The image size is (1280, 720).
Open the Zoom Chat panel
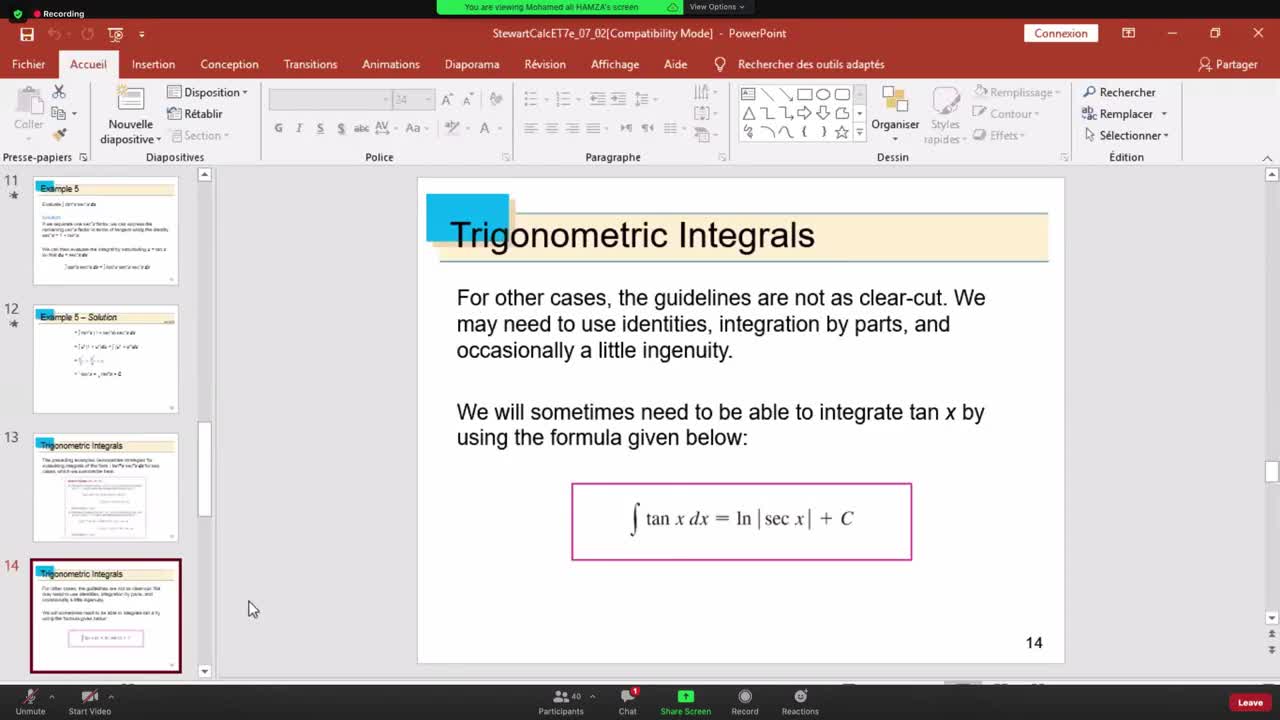point(627,702)
